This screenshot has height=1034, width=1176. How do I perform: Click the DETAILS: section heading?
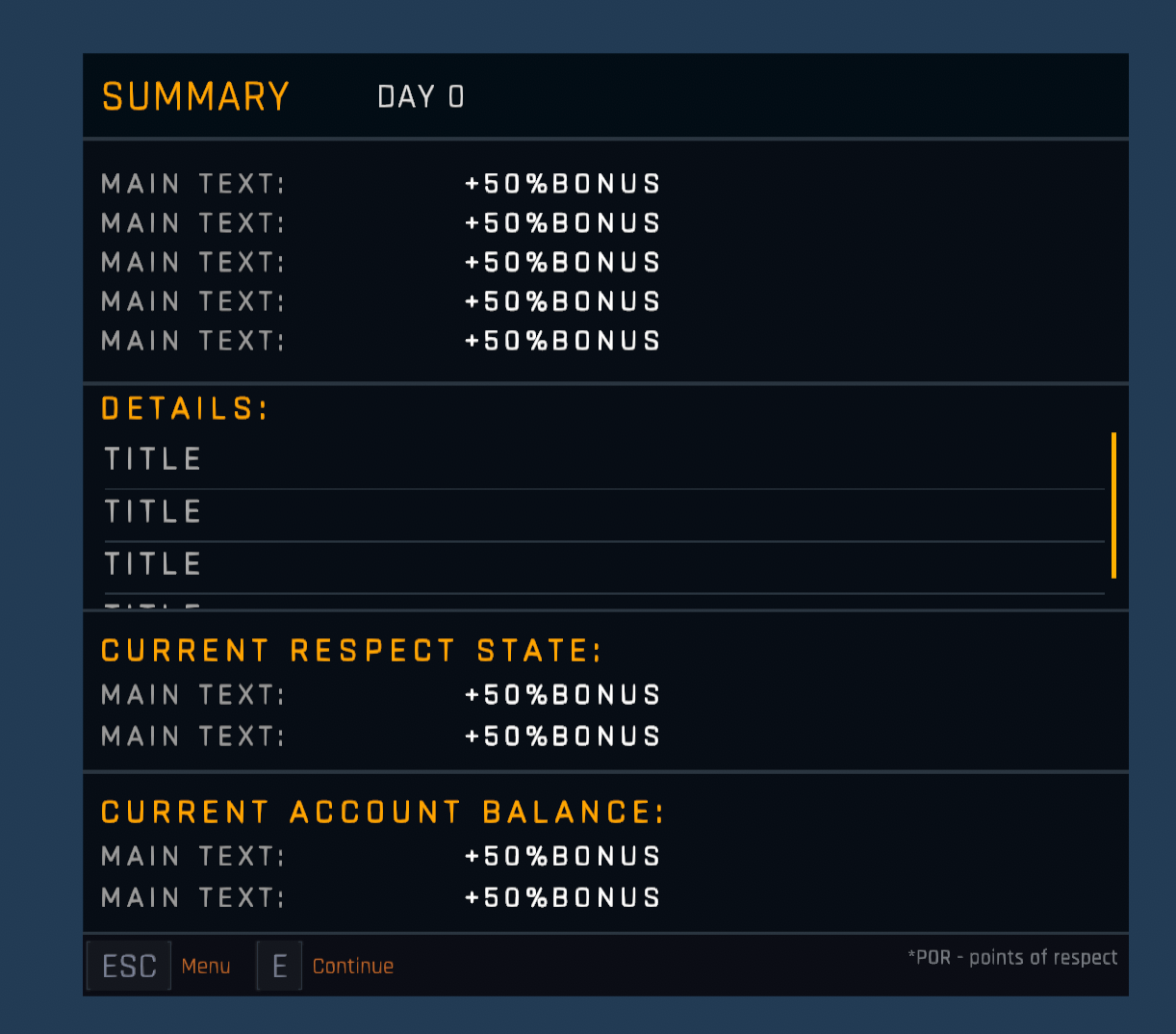[184, 409]
